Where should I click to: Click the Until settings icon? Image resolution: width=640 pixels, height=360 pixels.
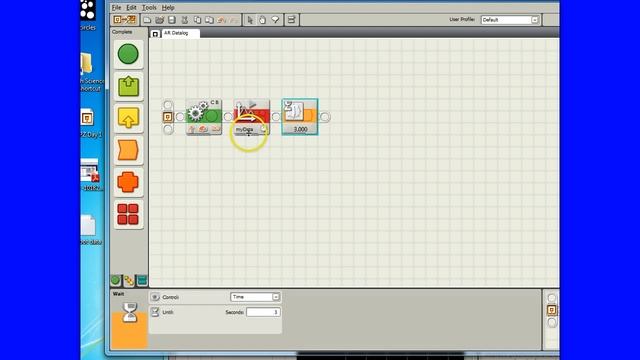[x=155, y=312]
